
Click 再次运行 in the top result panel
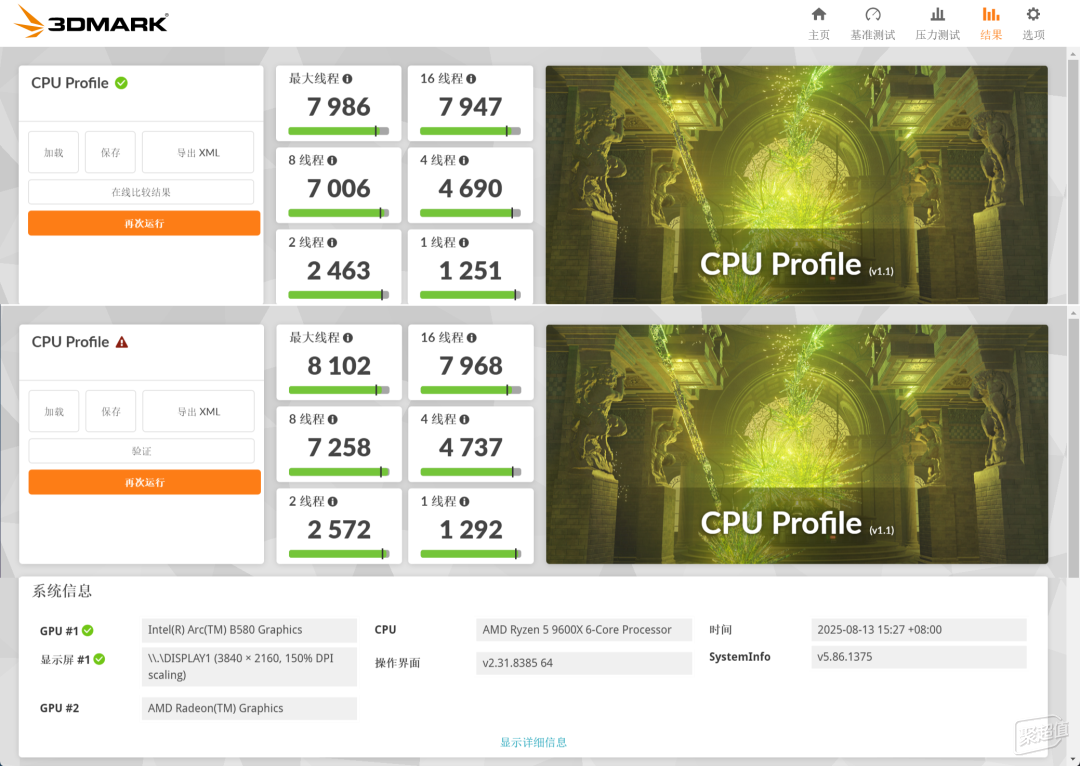(144, 223)
